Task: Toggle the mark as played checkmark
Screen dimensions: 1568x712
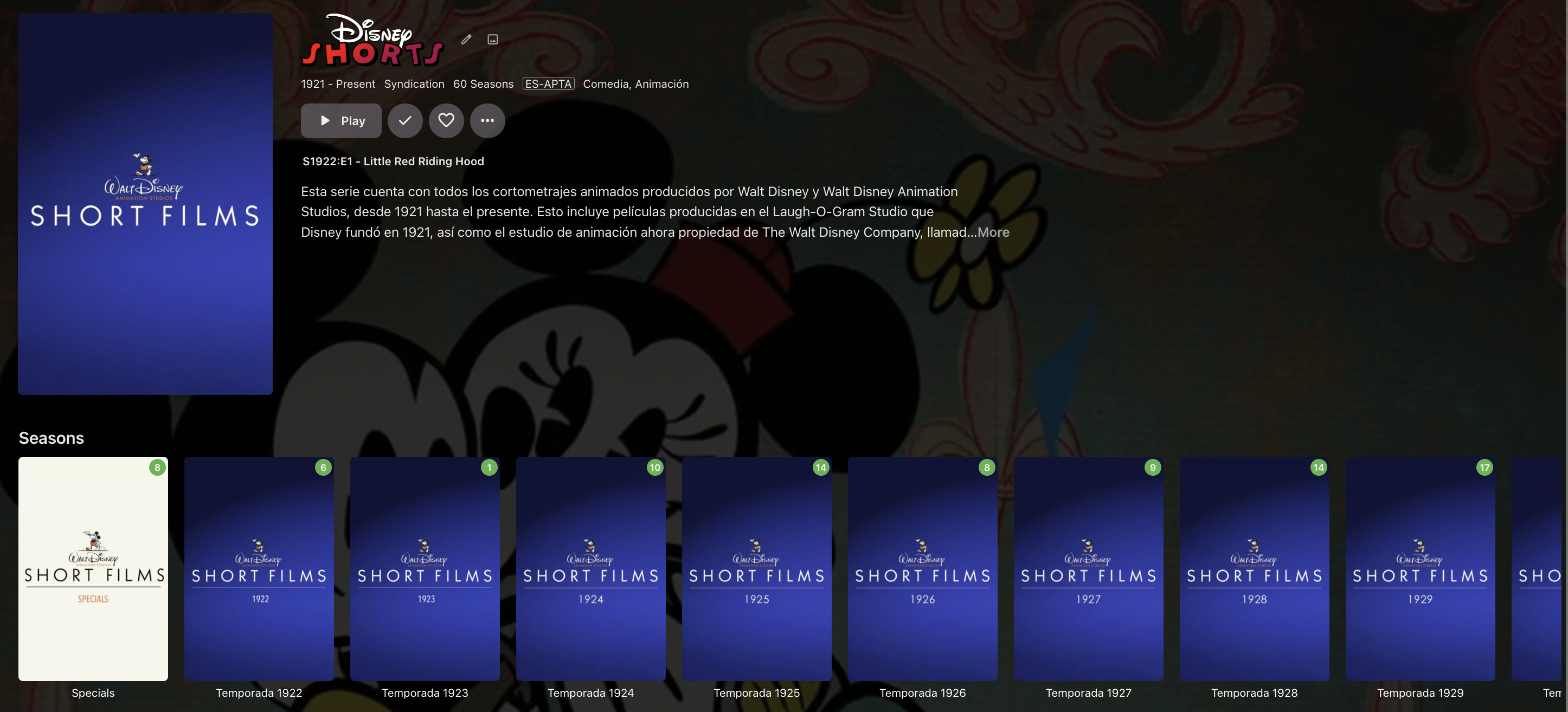Action: tap(405, 120)
